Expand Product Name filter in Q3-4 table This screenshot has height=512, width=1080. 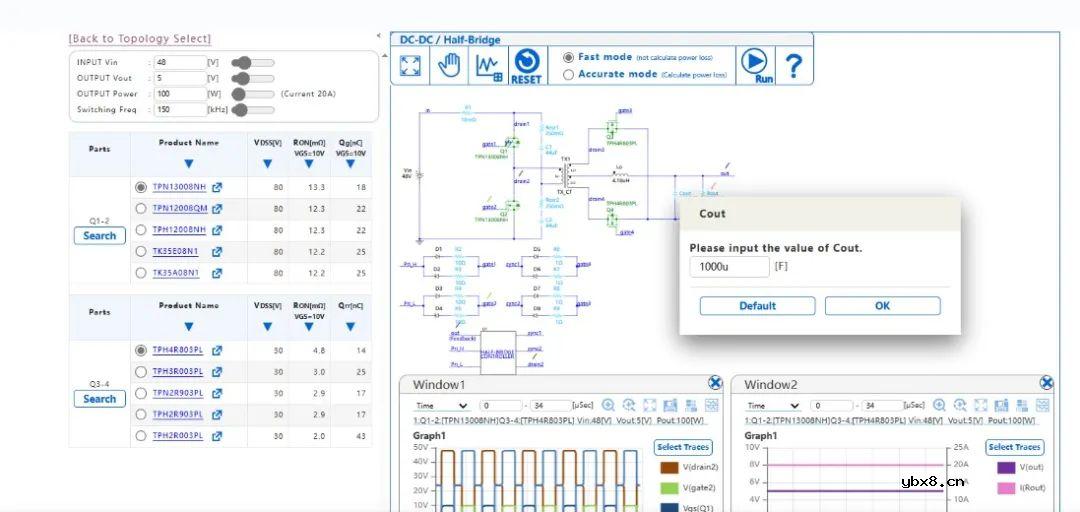(x=188, y=326)
